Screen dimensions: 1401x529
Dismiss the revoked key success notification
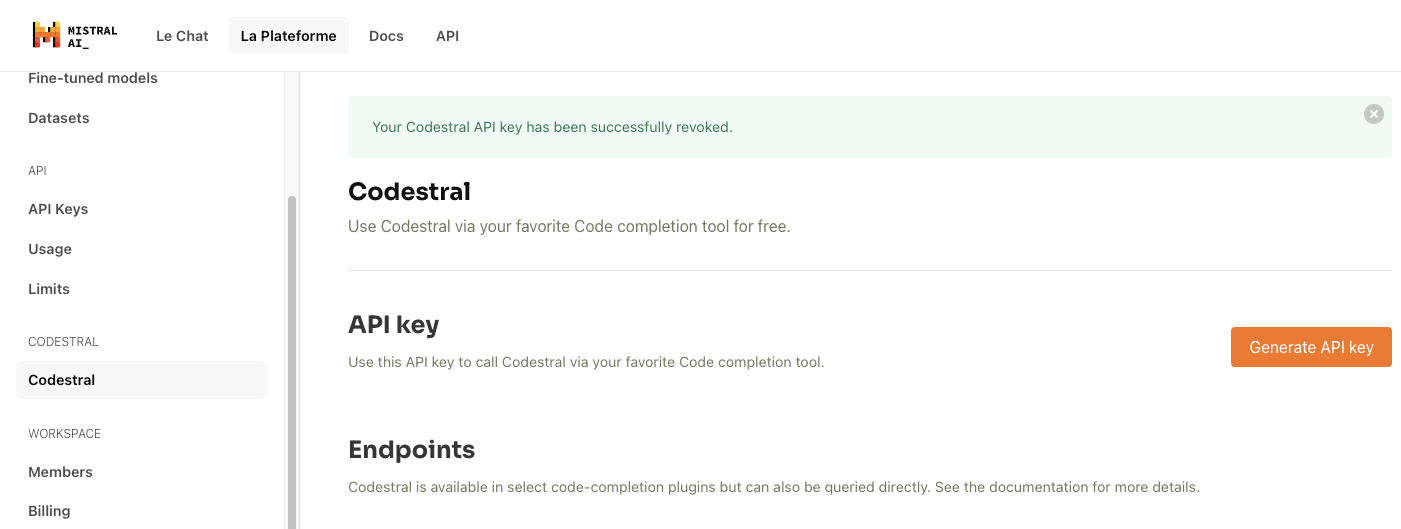[1373, 114]
